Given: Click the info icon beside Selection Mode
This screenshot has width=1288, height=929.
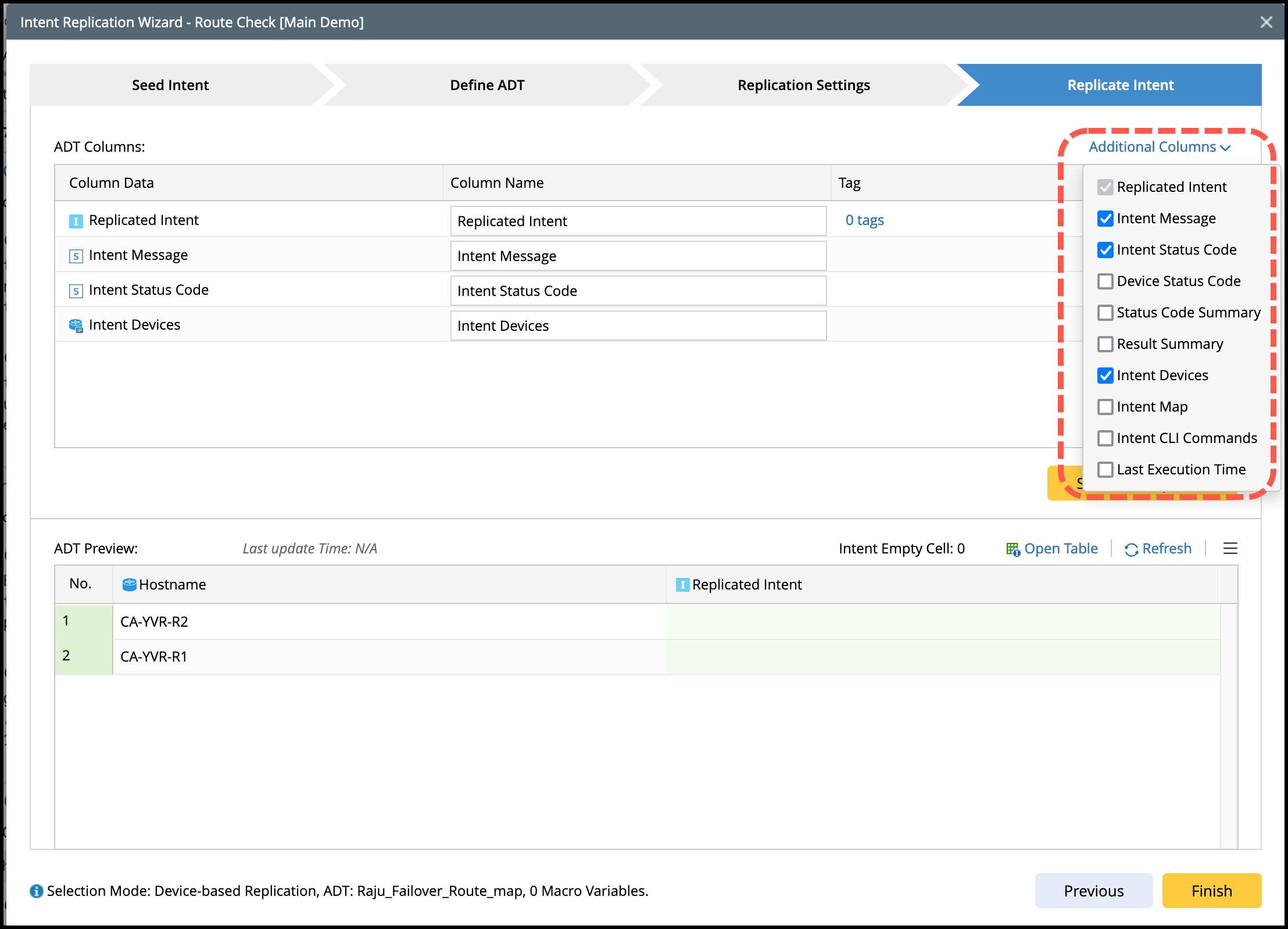Looking at the screenshot, I should tap(37, 891).
